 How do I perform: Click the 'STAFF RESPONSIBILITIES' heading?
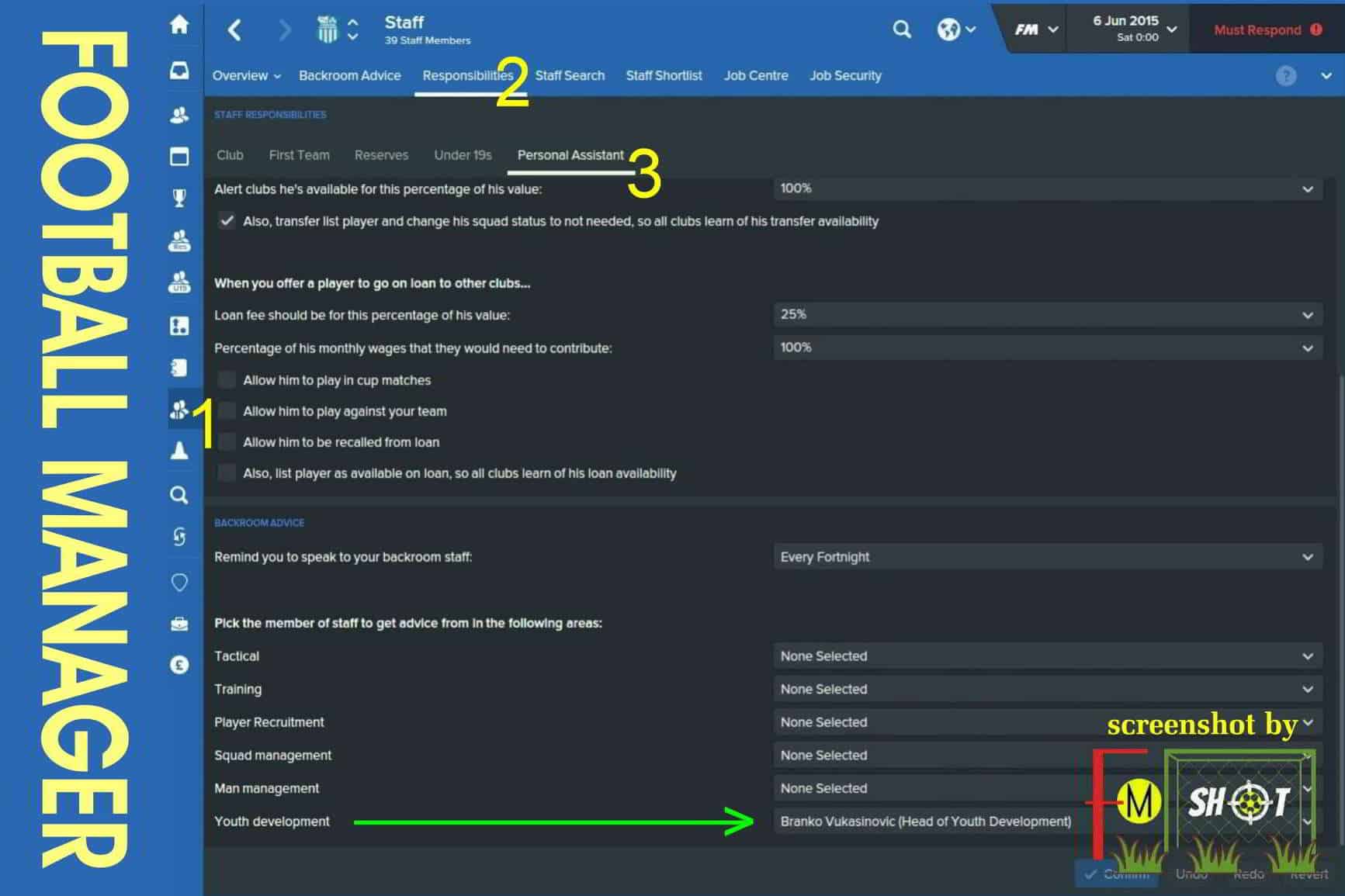pyautogui.click(x=270, y=115)
